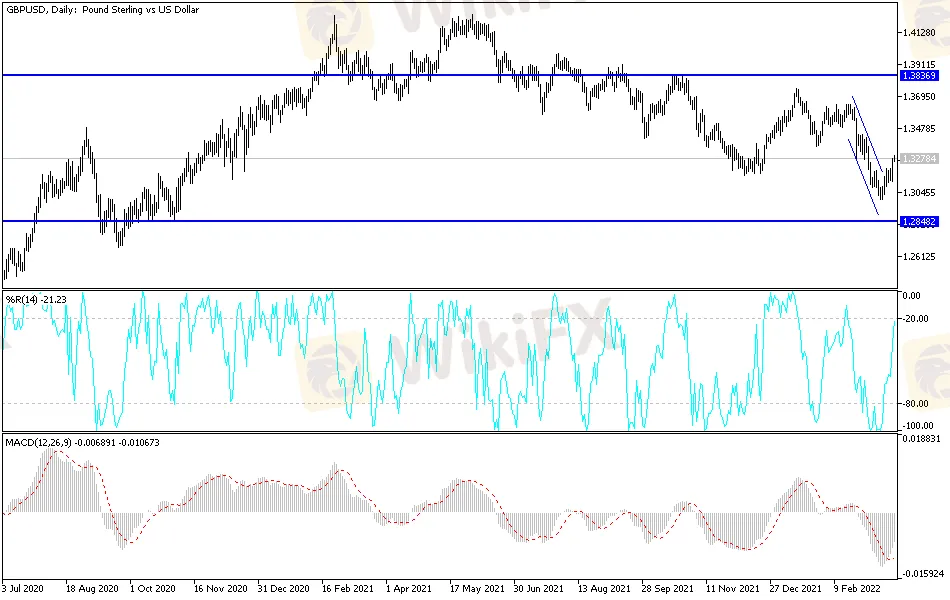Select the 1.28482 support level label
The width and height of the screenshot is (950, 600).
click(x=919, y=222)
